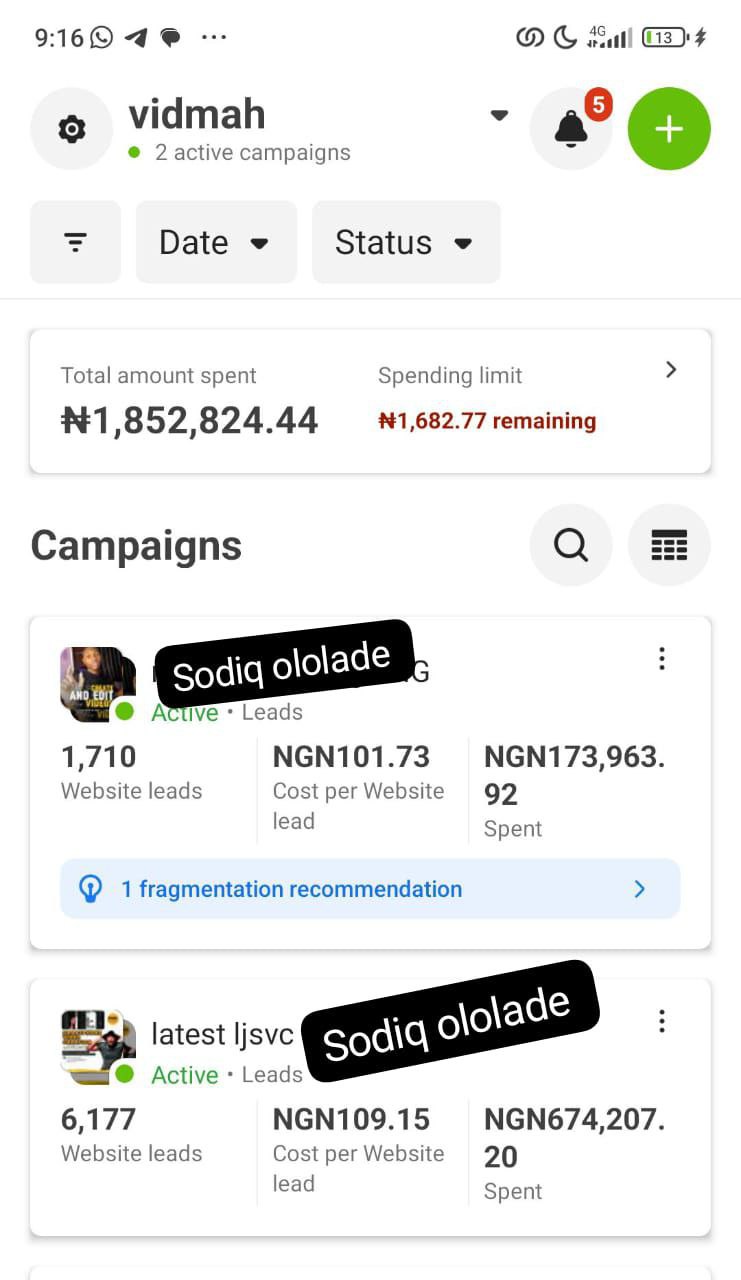Tap the ₦1,682.77 remaining spending limit
Screen dimensions: 741x1280
click(487, 421)
